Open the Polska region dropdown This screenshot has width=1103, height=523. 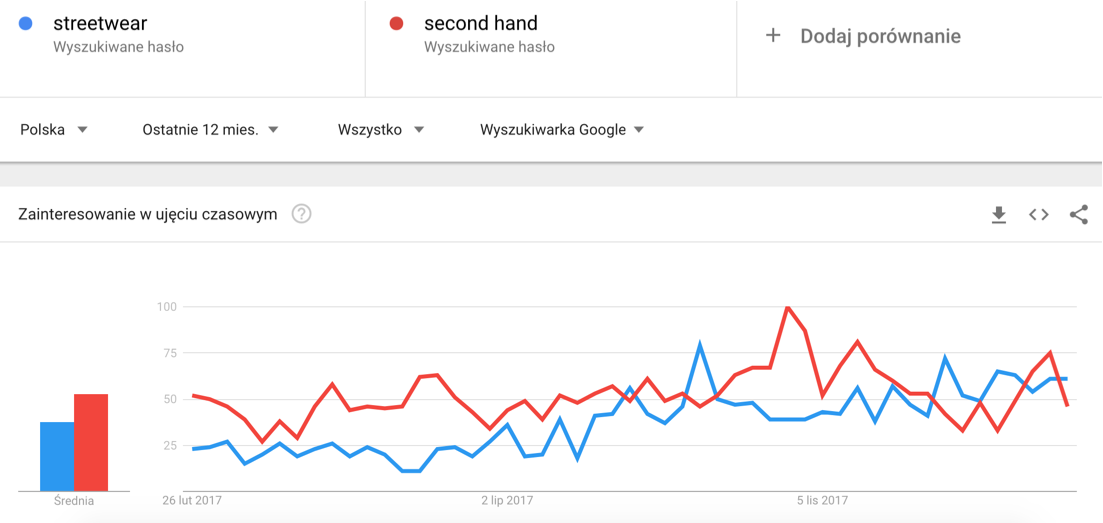(x=54, y=130)
